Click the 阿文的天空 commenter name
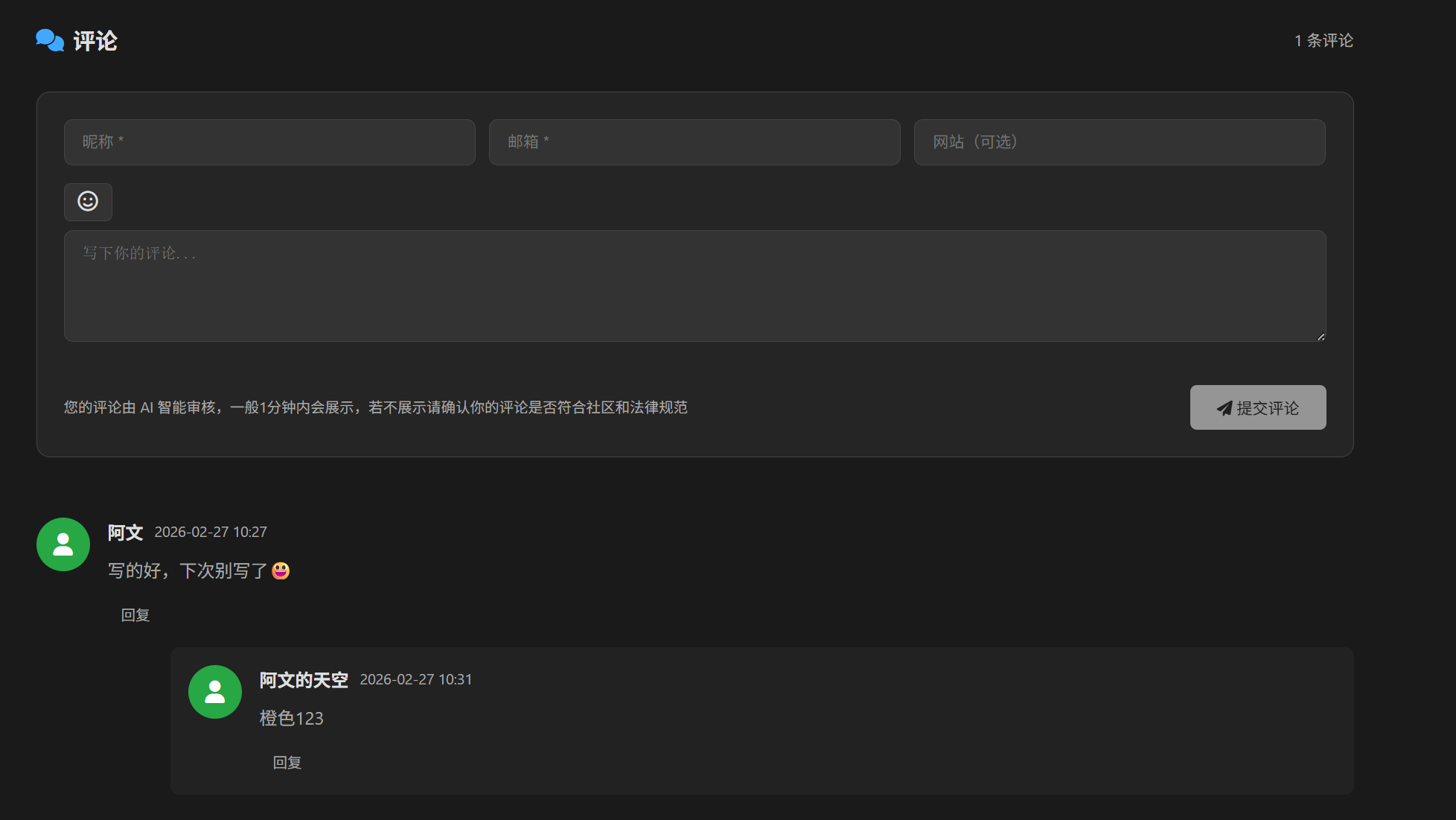The height and width of the screenshot is (820, 1456). click(x=304, y=680)
